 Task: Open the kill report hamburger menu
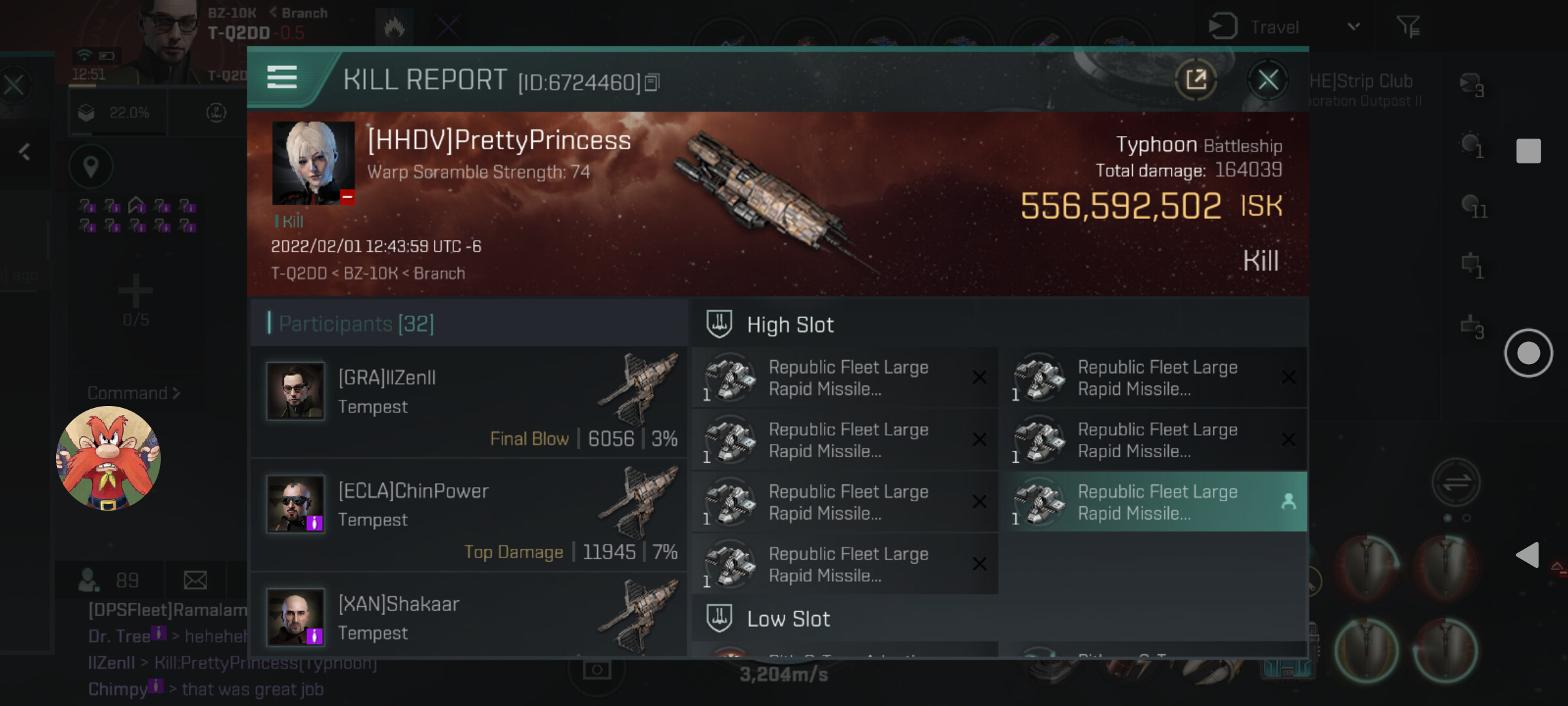click(x=282, y=78)
